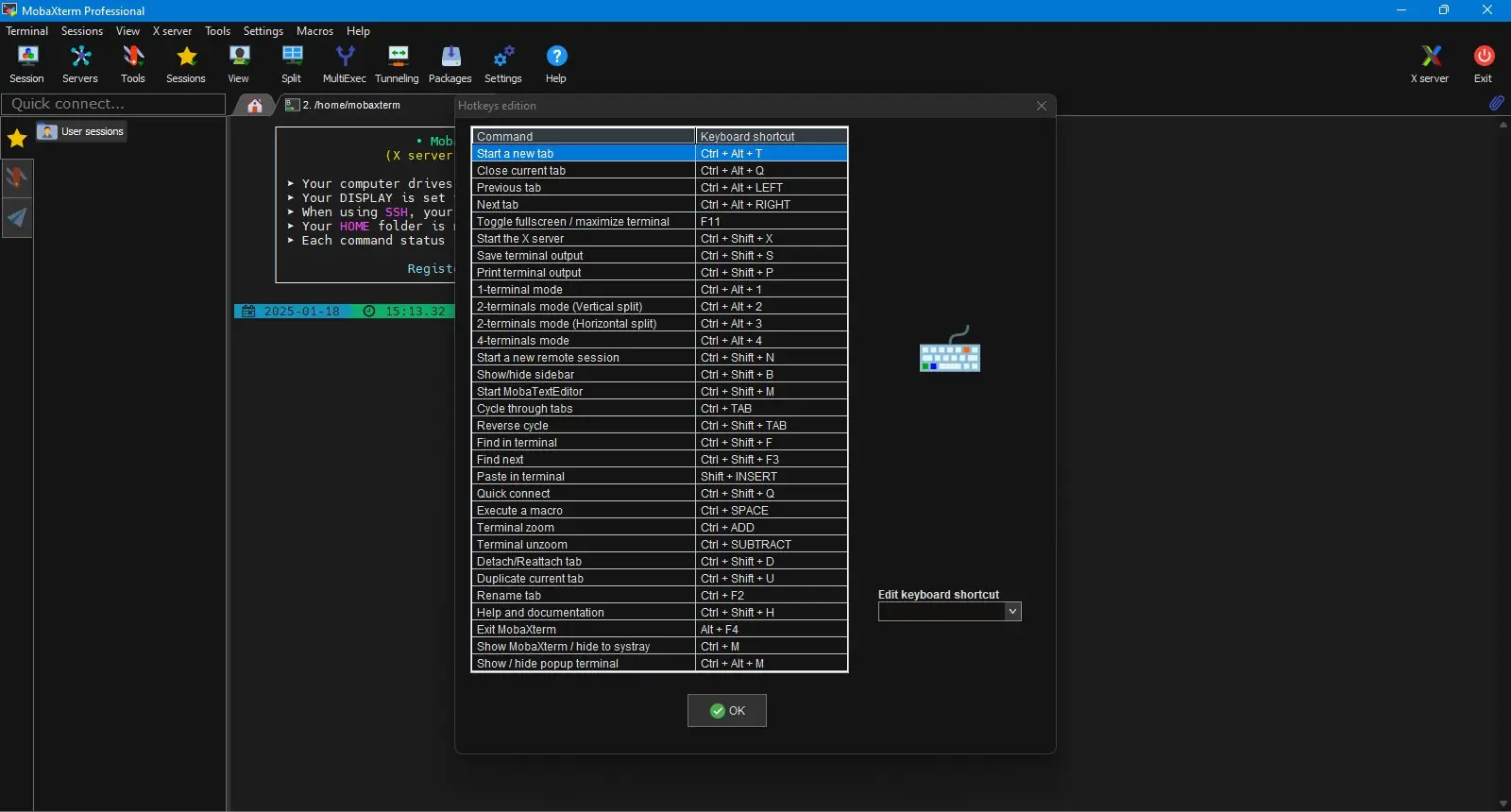Screen dimensions: 1511x812
Task: Switch to the /home/mobaxterm tab
Action: pos(350,105)
